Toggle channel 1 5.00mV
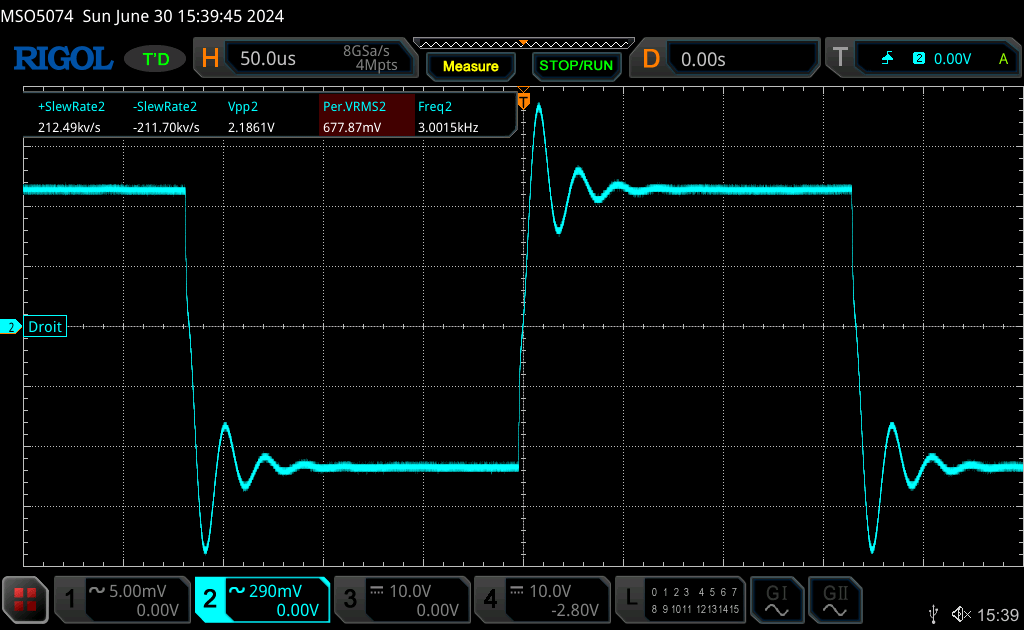 point(122,600)
